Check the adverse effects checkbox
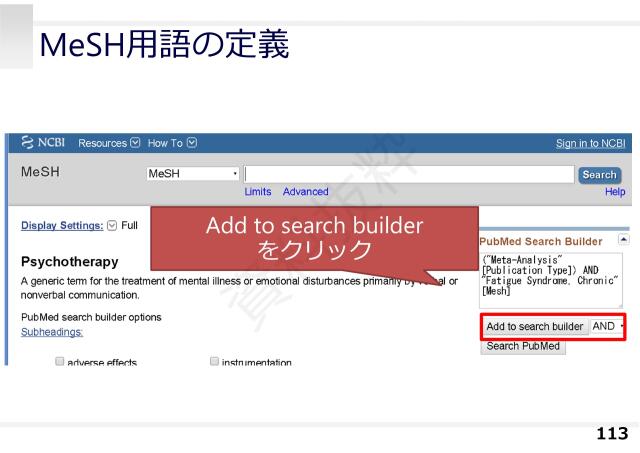Viewport: 640px width, 453px height. [60, 362]
